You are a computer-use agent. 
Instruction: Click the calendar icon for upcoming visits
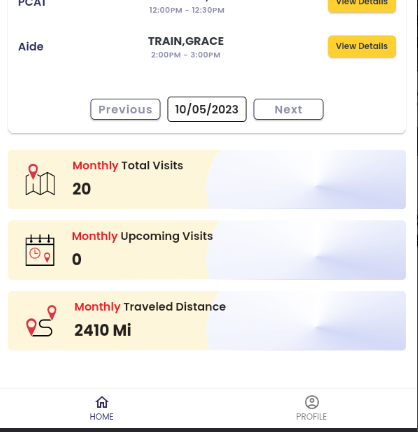coord(40,250)
